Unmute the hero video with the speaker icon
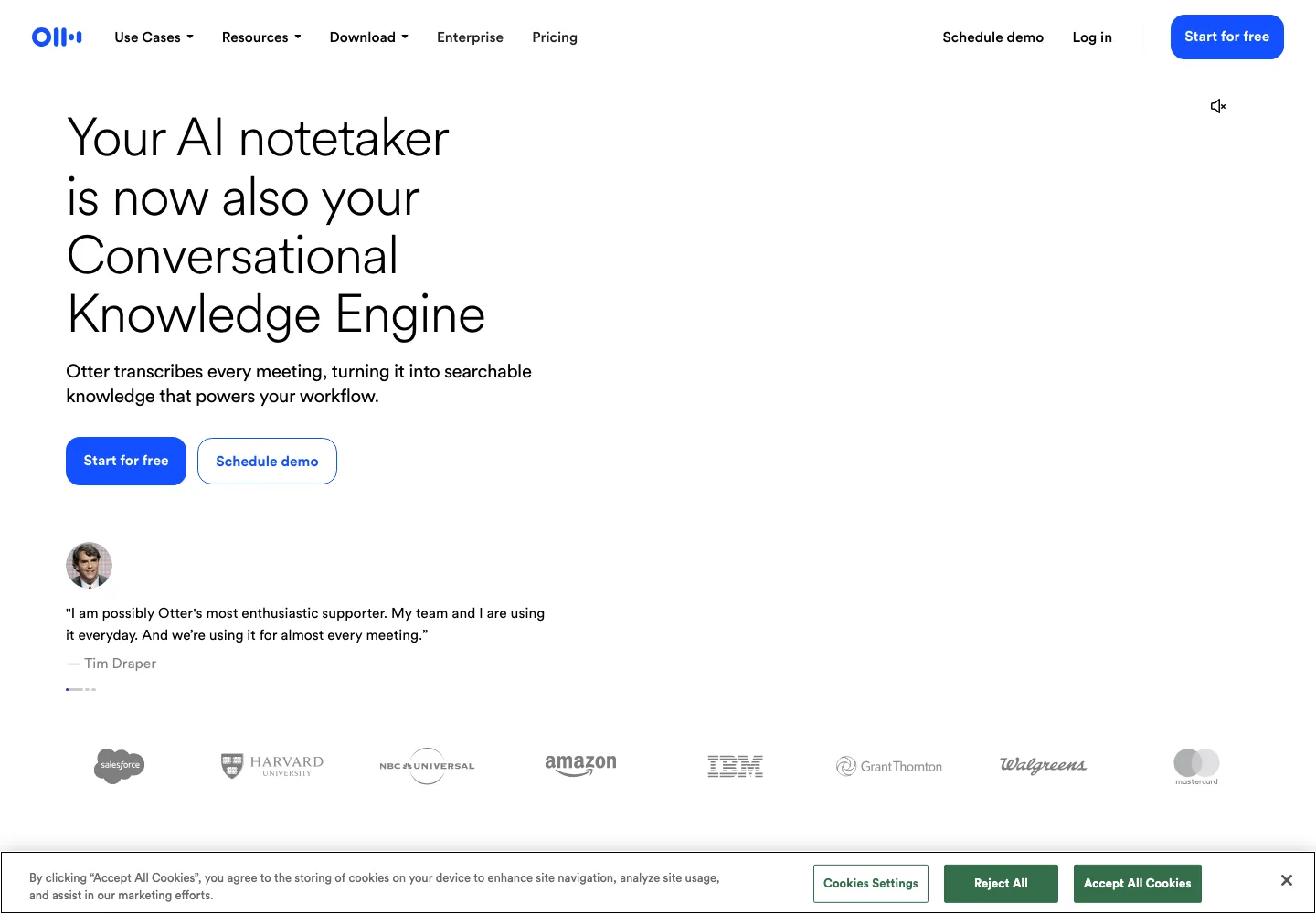Viewport: 1316px width, 914px height. click(1218, 106)
